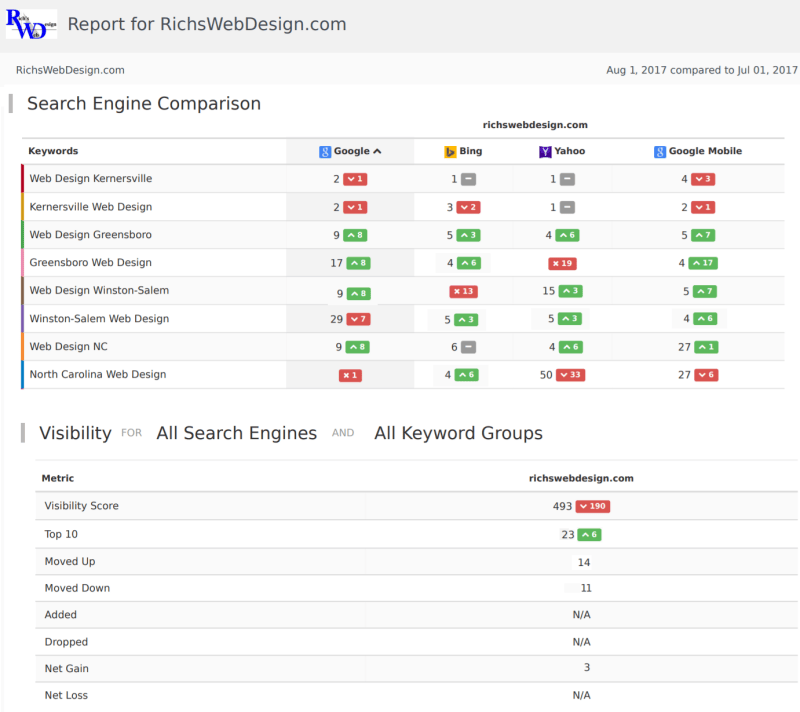Sort by the Google column header
The height and width of the screenshot is (712, 800).
(350, 151)
